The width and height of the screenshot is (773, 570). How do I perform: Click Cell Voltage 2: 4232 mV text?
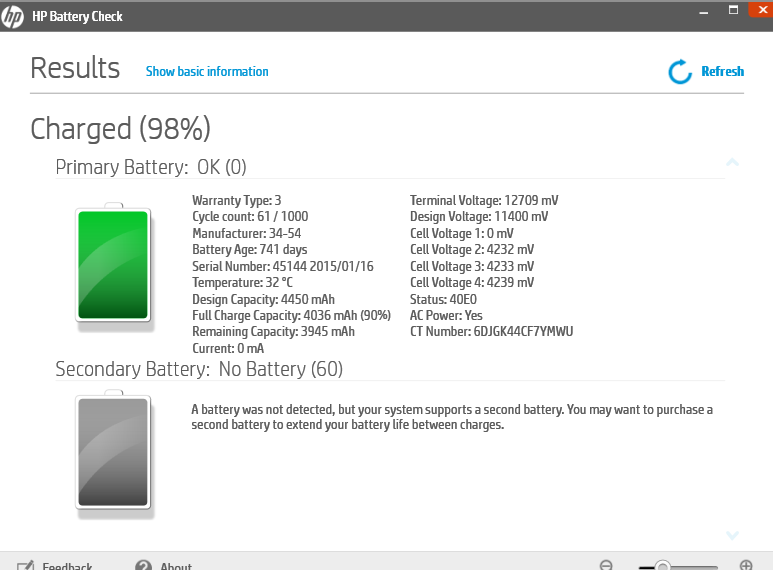point(472,249)
